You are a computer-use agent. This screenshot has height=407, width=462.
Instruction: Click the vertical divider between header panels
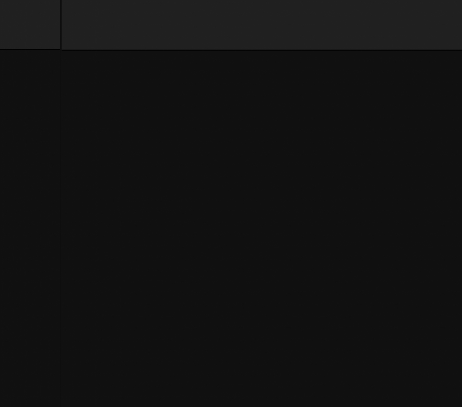click(61, 25)
